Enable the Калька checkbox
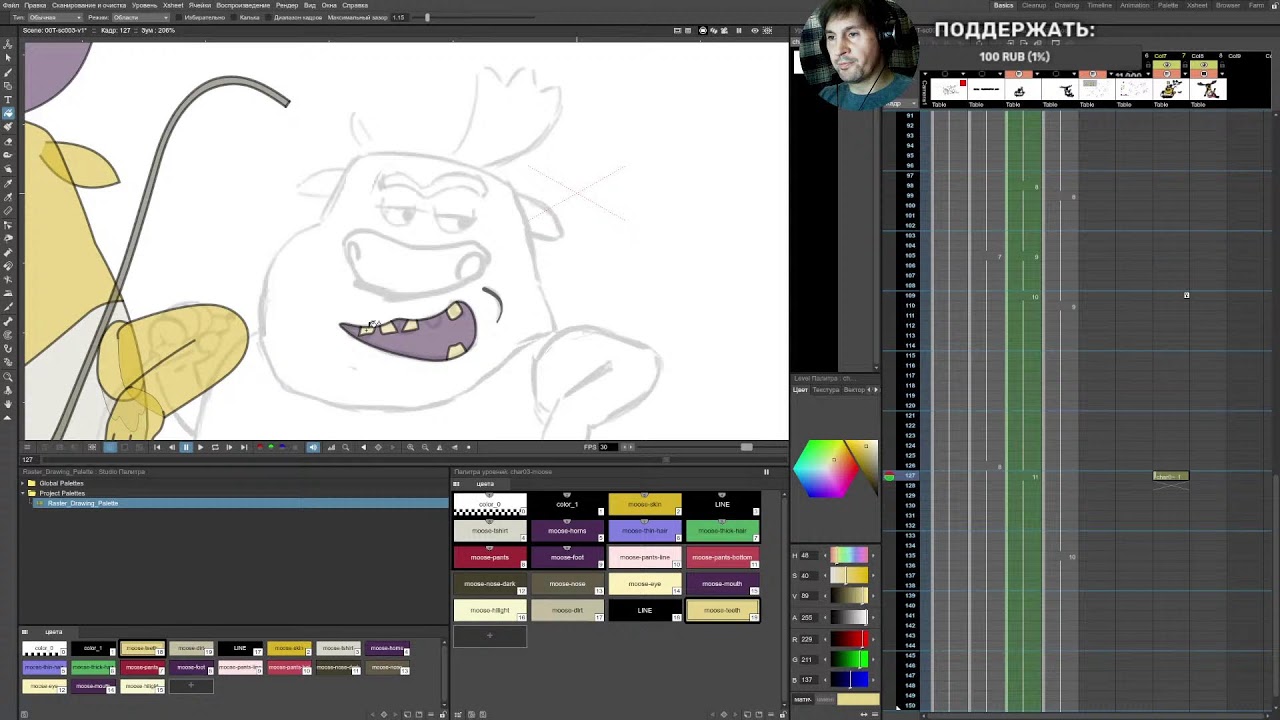 point(234,17)
